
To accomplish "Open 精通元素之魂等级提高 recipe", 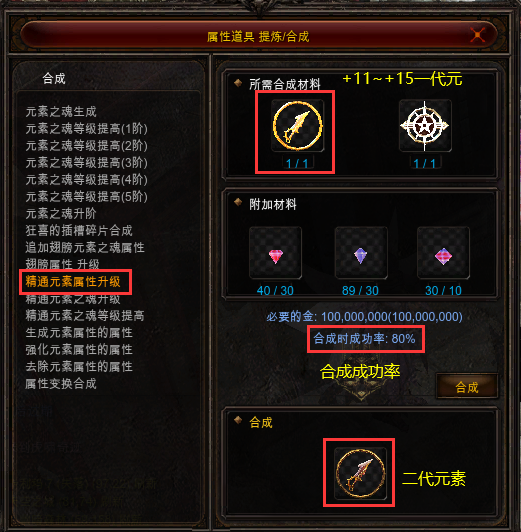I will click(85, 316).
